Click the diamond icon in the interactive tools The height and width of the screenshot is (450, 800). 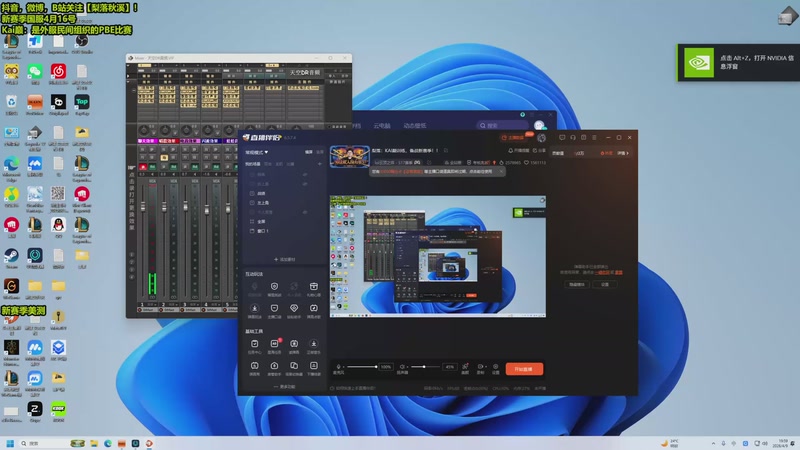(x=294, y=308)
